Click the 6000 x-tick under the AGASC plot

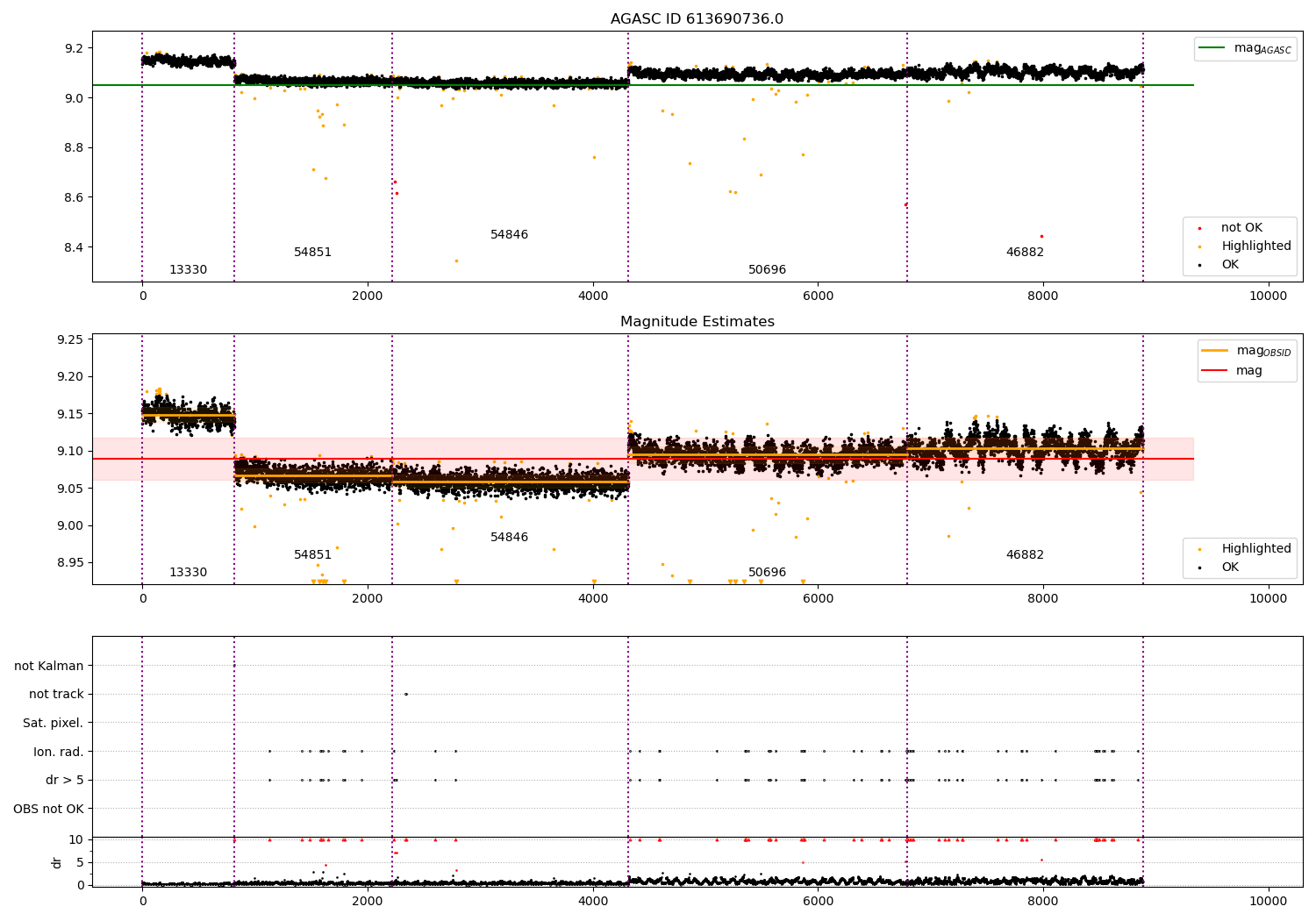pyautogui.click(x=818, y=296)
